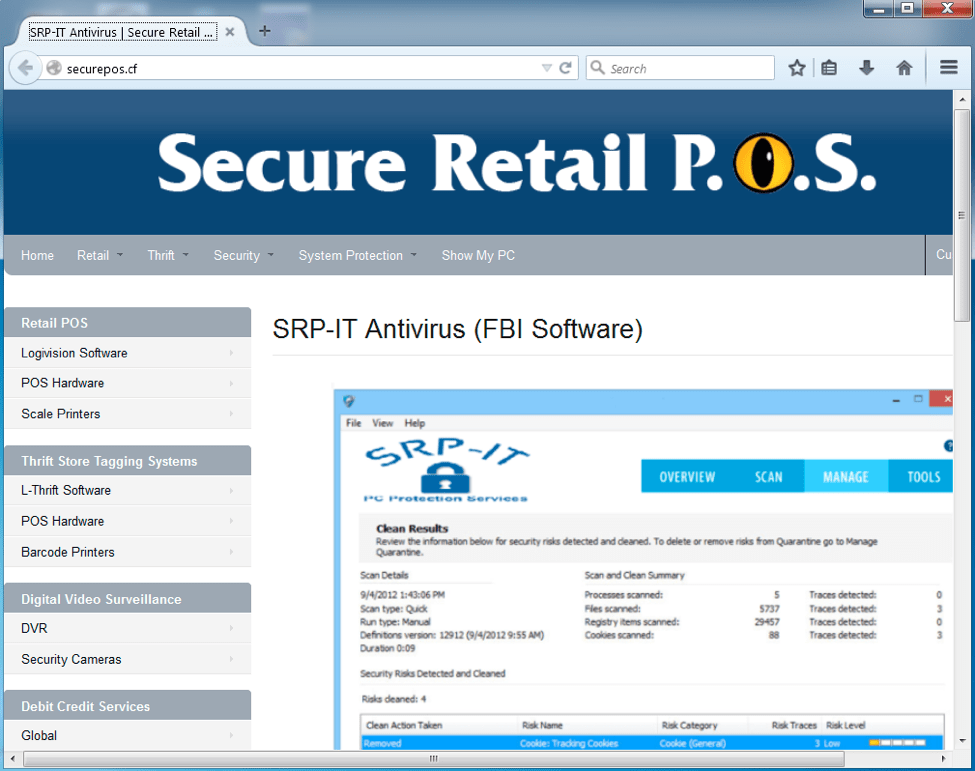The image size is (975, 771).
Task: Focus the securepos.cf address bar
Action: (x=302, y=68)
